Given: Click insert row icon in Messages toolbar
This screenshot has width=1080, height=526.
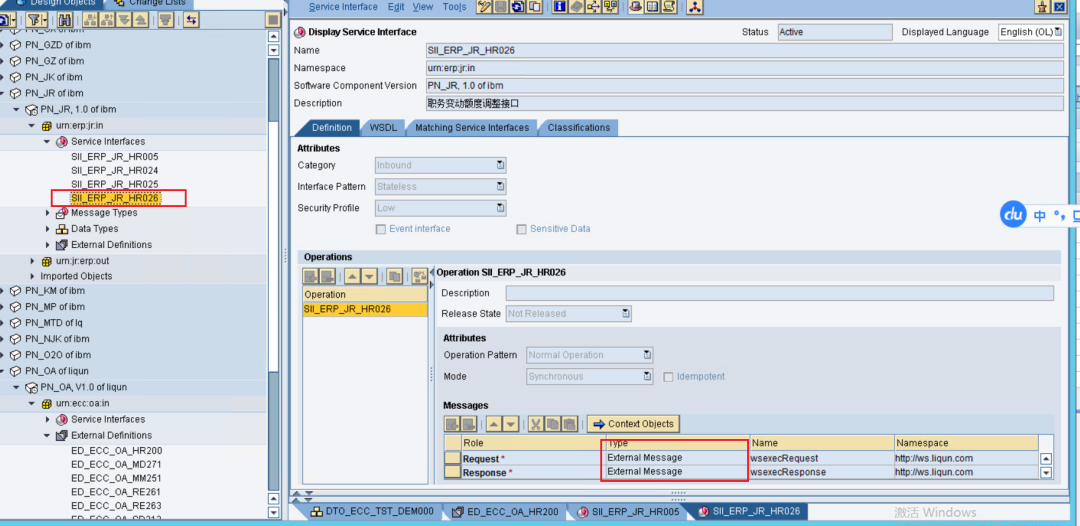Looking at the screenshot, I should 451,423.
